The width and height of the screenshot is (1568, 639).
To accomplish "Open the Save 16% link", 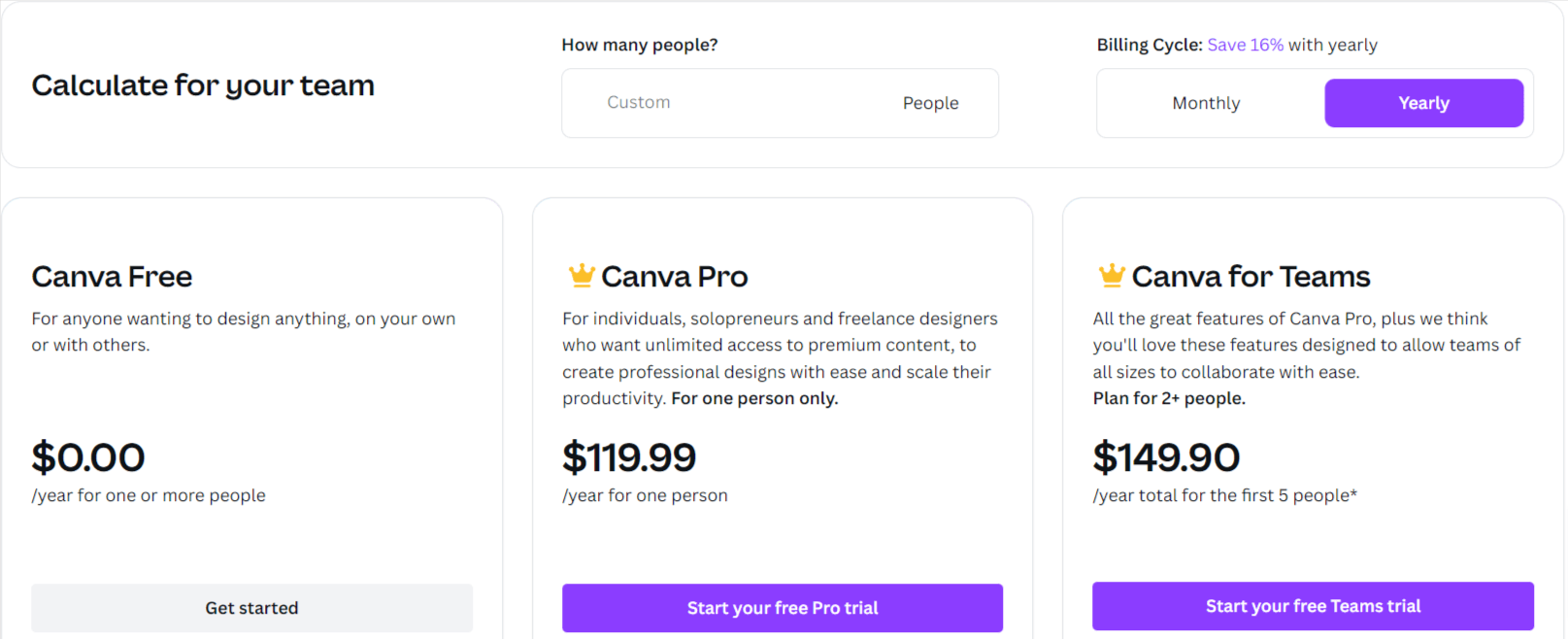I will click(1244, 44).
